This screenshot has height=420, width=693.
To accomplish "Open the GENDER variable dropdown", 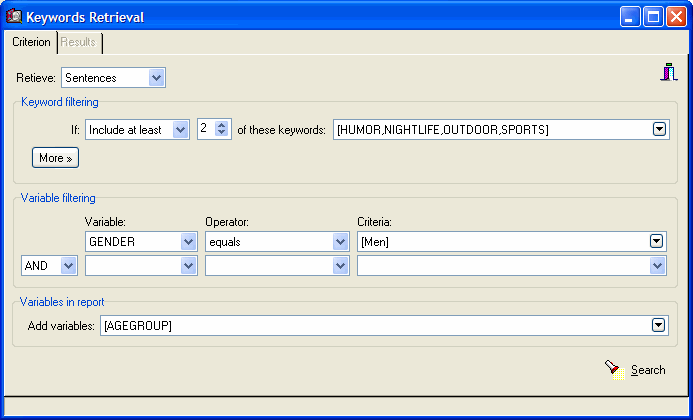I will (189, 241).
